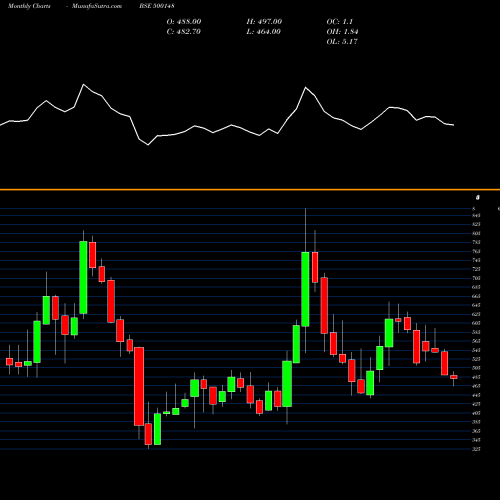Click the 365 price axis label

coord(476,431)
